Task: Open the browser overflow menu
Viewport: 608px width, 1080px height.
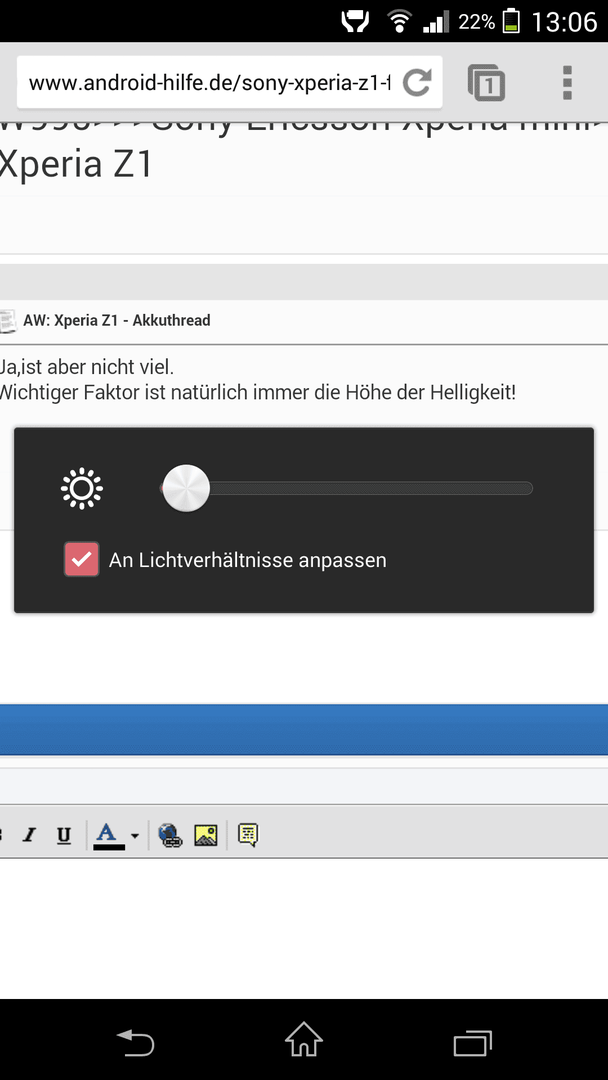Action: tap(567, 83)
